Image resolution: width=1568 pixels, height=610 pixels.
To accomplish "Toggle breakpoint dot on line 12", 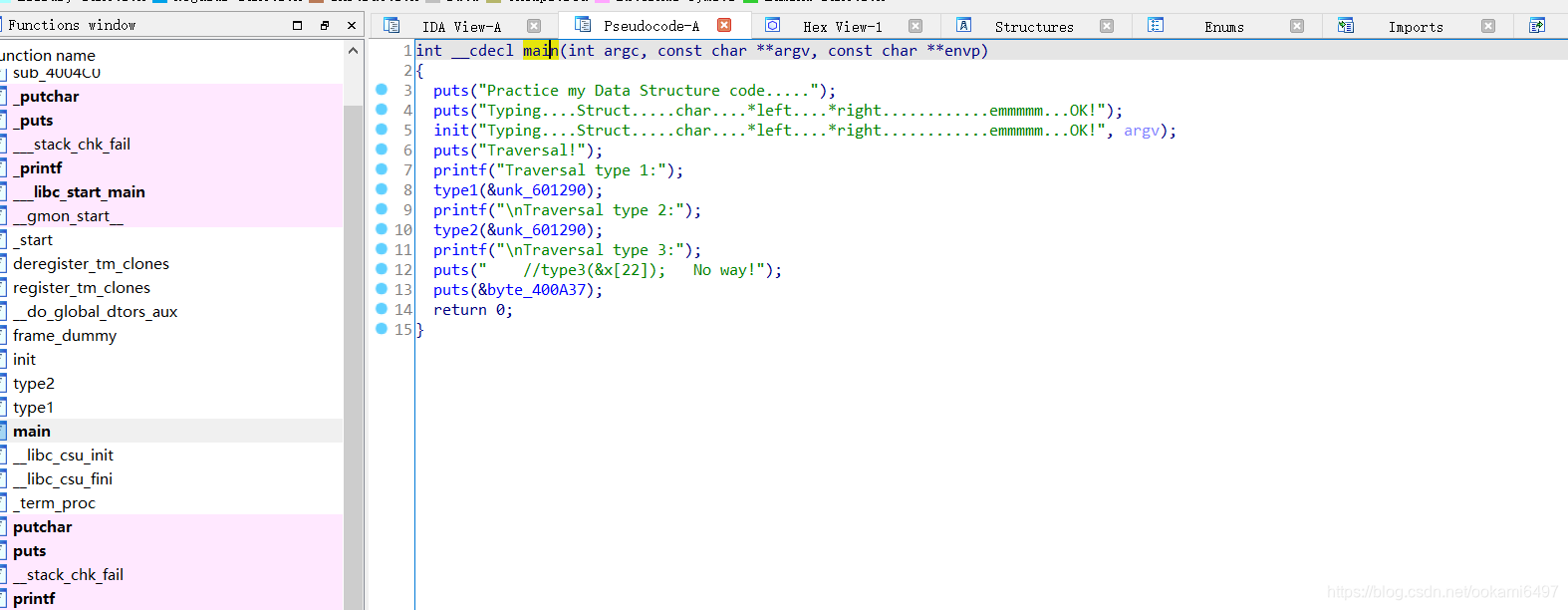I will (382, 269).
